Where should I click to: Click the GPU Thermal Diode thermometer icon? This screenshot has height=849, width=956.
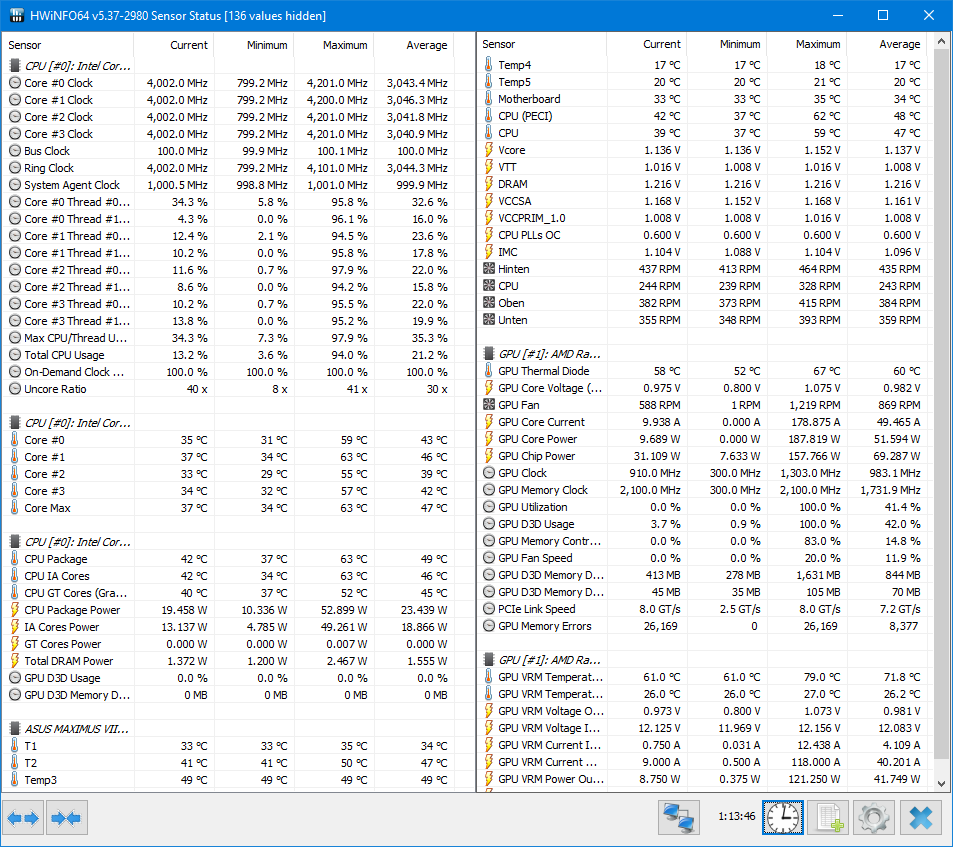(489, 371)
